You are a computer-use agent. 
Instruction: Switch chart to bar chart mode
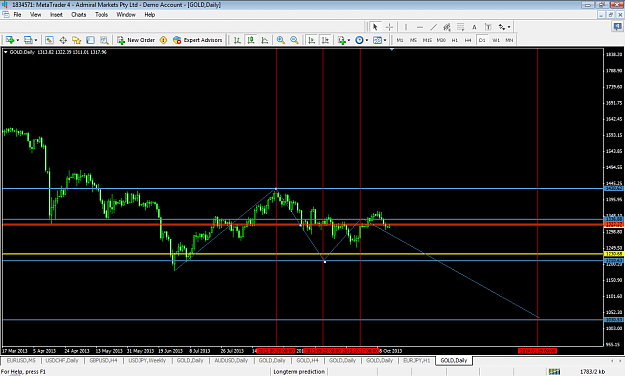[237, 40]
